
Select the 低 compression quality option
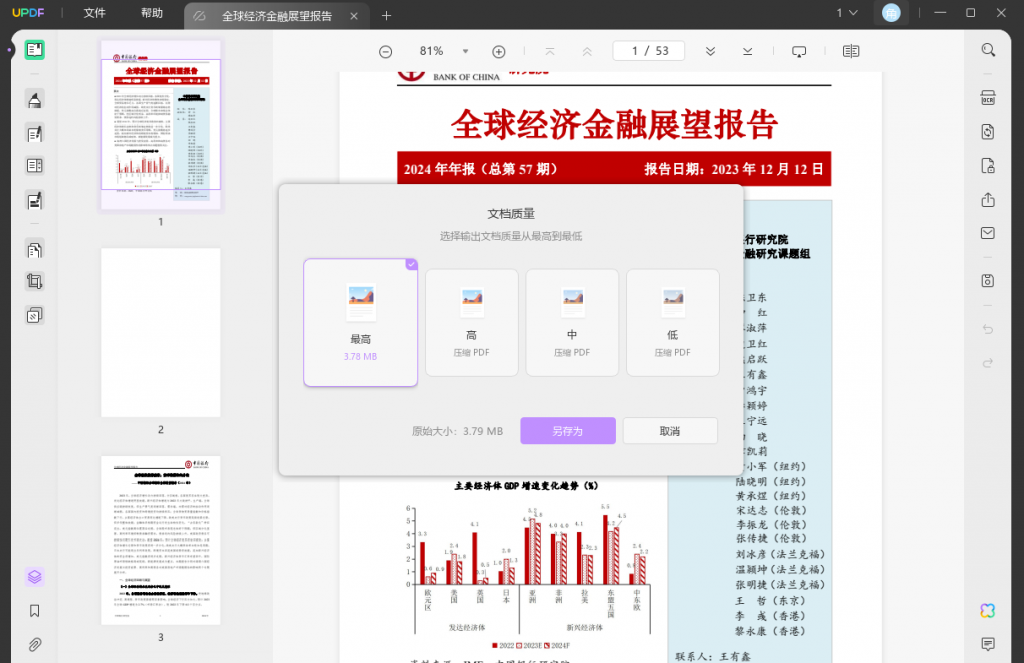[673, 322]
